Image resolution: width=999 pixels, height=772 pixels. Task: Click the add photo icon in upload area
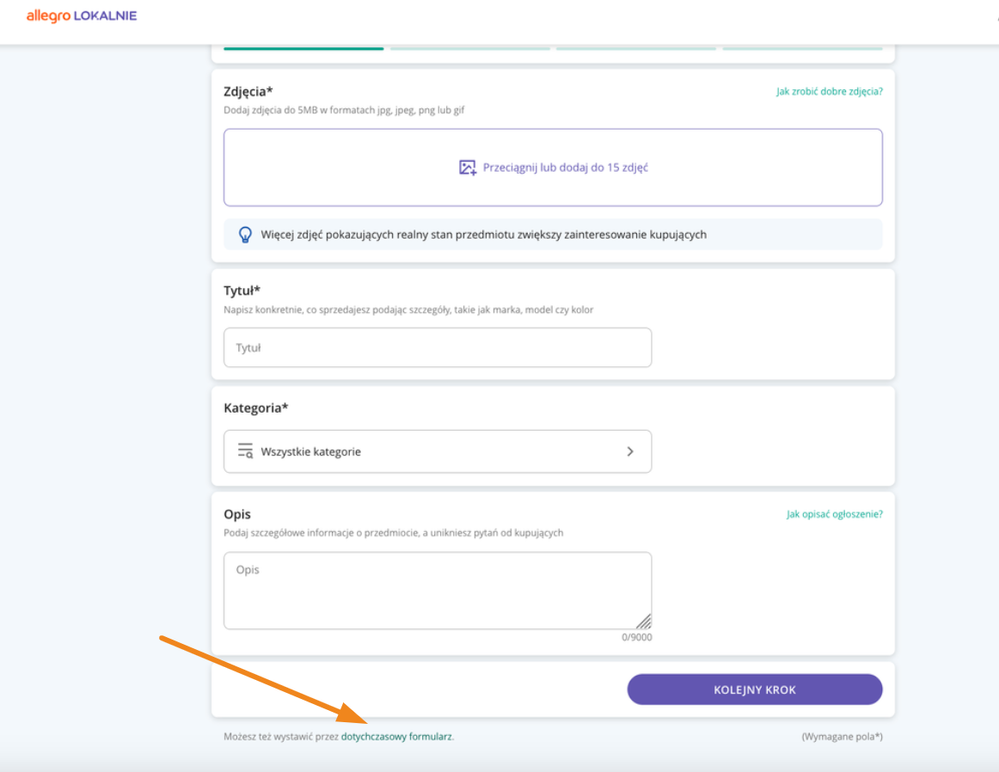pyautogui.click(x=468, y=168)
